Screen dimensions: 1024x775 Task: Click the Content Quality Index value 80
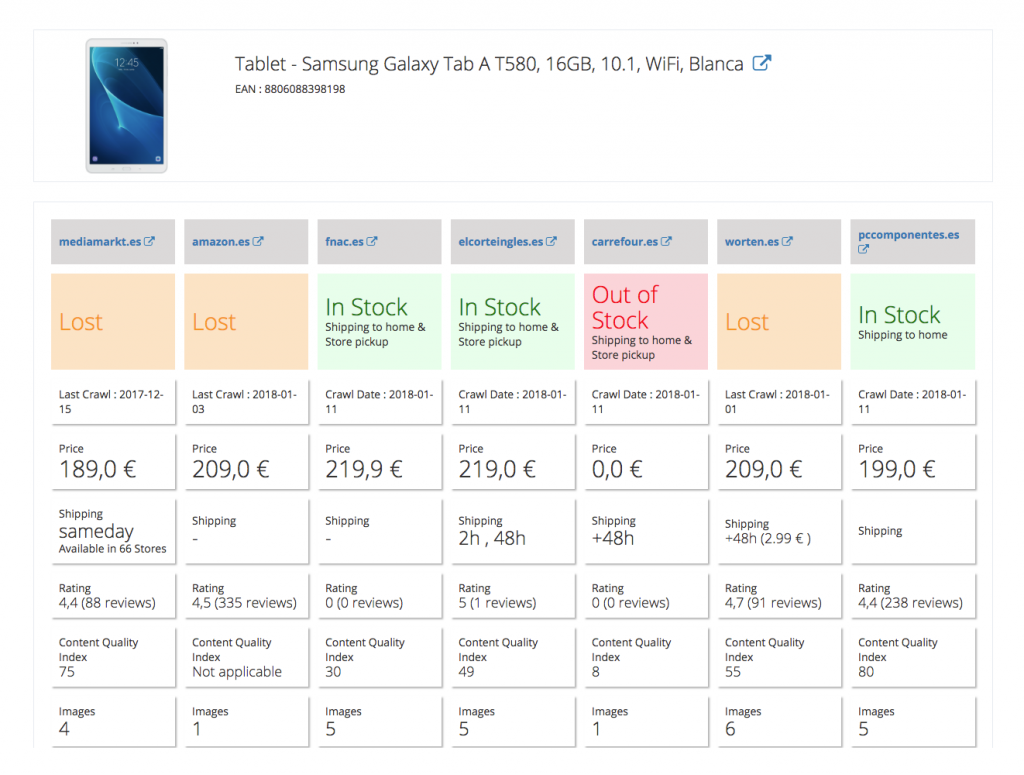click(x=866, y=672)
